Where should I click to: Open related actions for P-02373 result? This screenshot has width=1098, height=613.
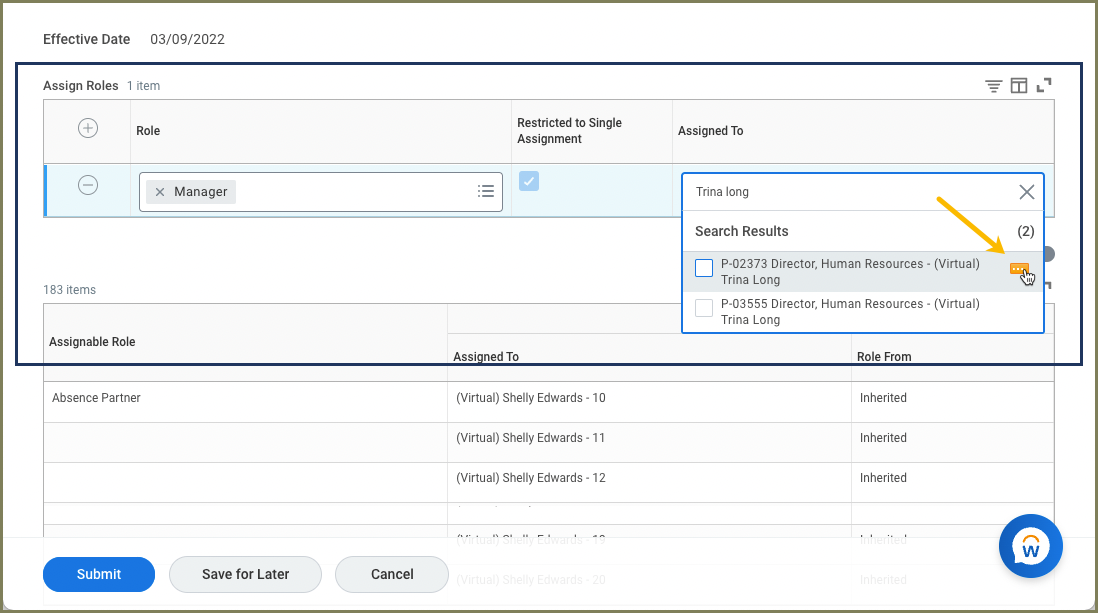[1019, 269]
